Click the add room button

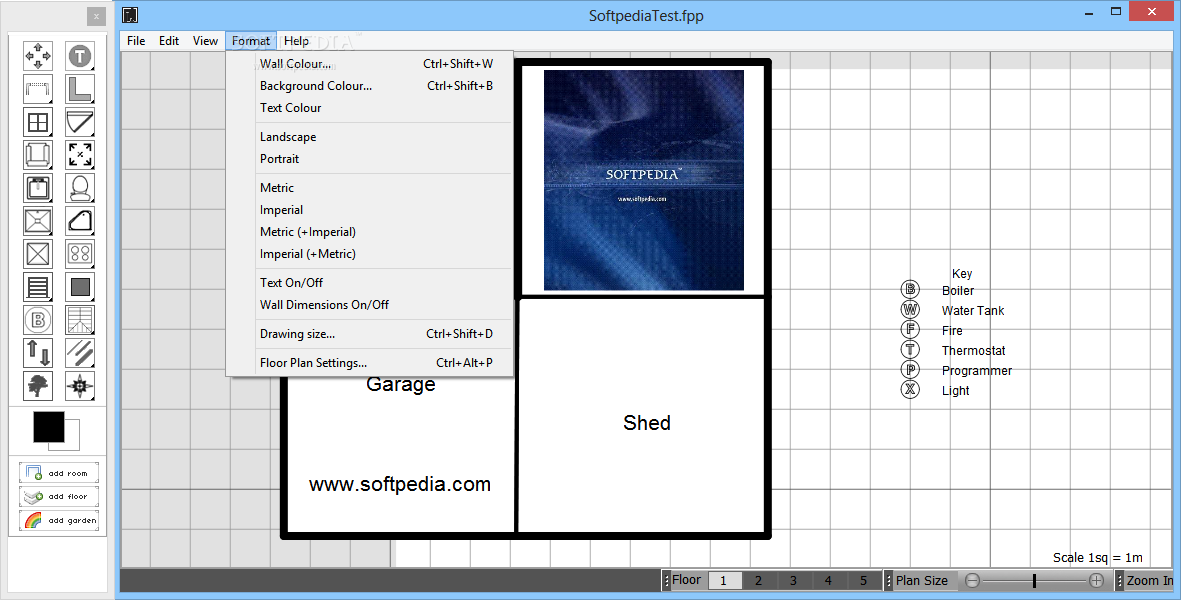59,473
